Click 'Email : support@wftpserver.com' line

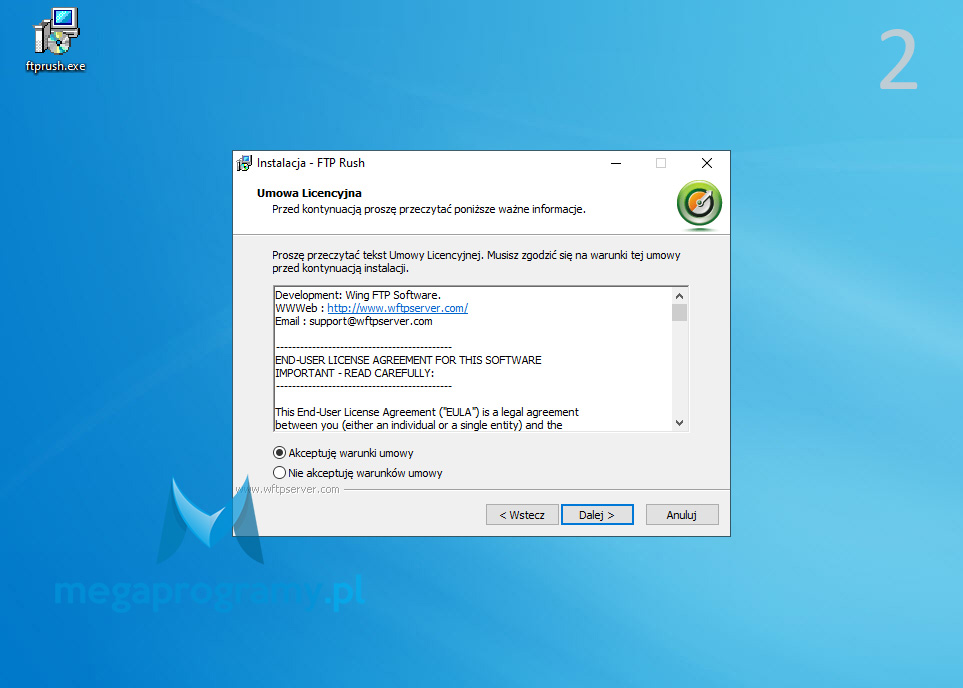(x=354, y=321)
